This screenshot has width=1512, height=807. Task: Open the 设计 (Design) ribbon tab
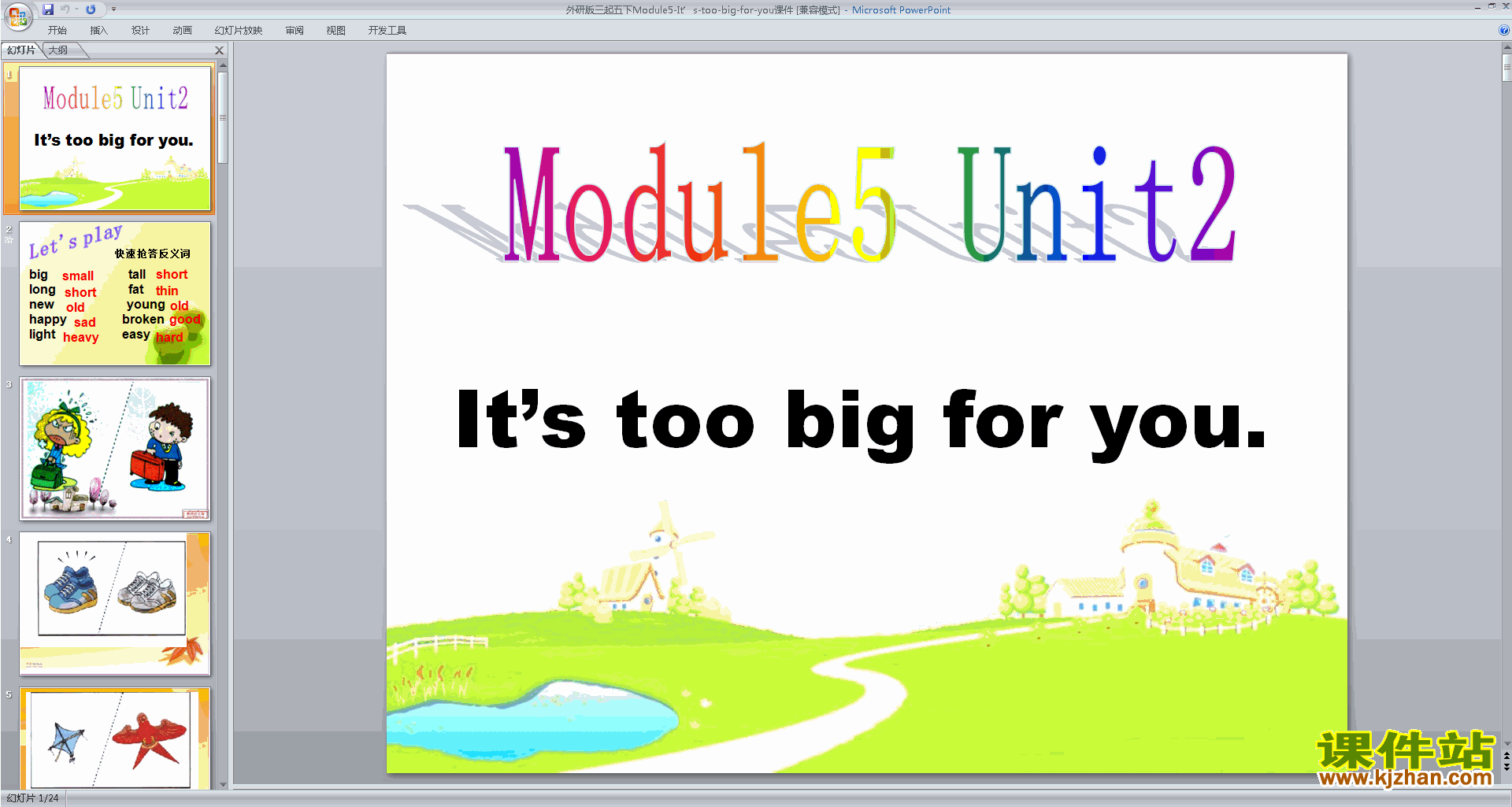(140, 31)
